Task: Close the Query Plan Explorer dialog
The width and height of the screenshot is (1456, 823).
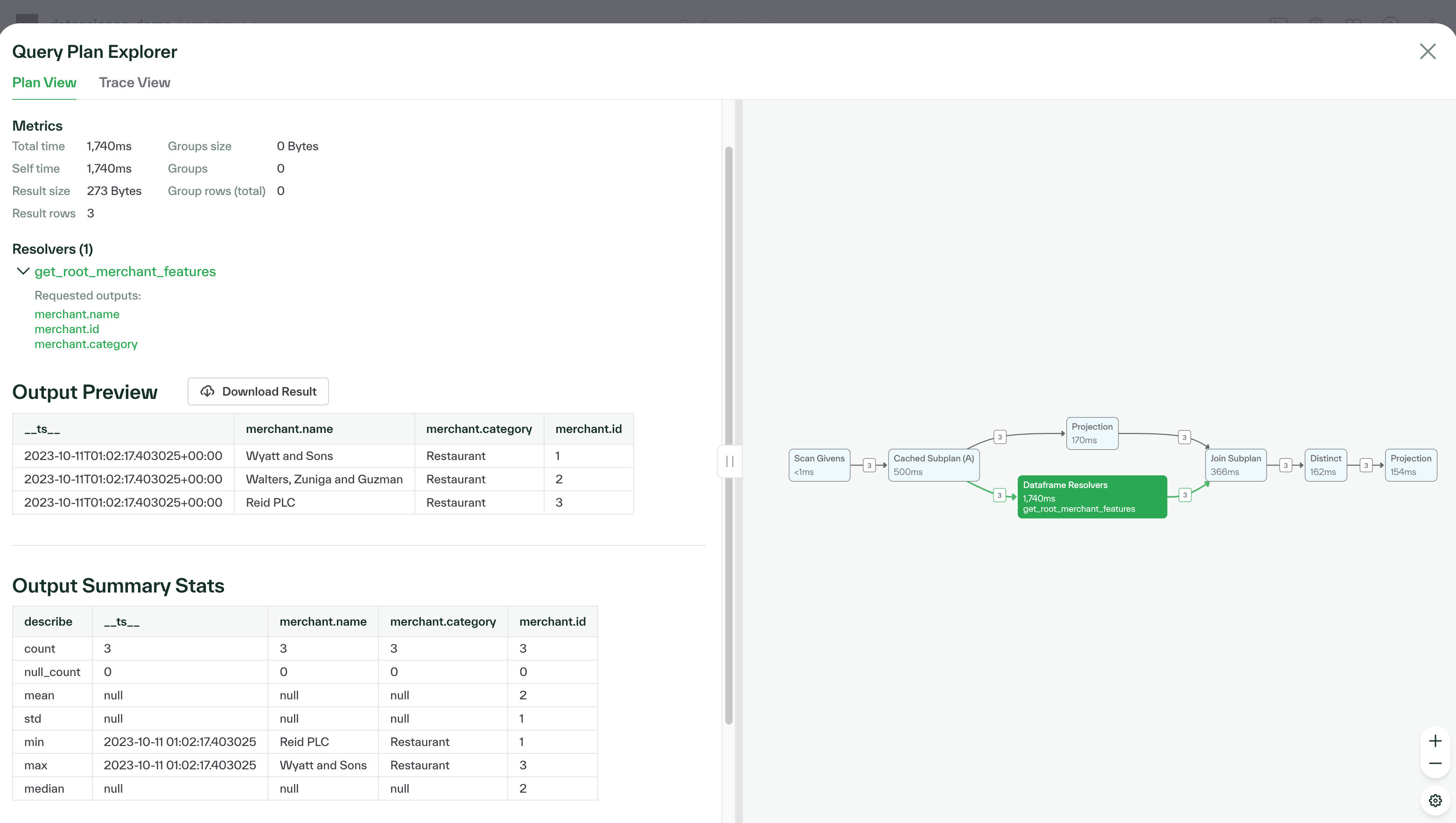Action: point(1428,51)
